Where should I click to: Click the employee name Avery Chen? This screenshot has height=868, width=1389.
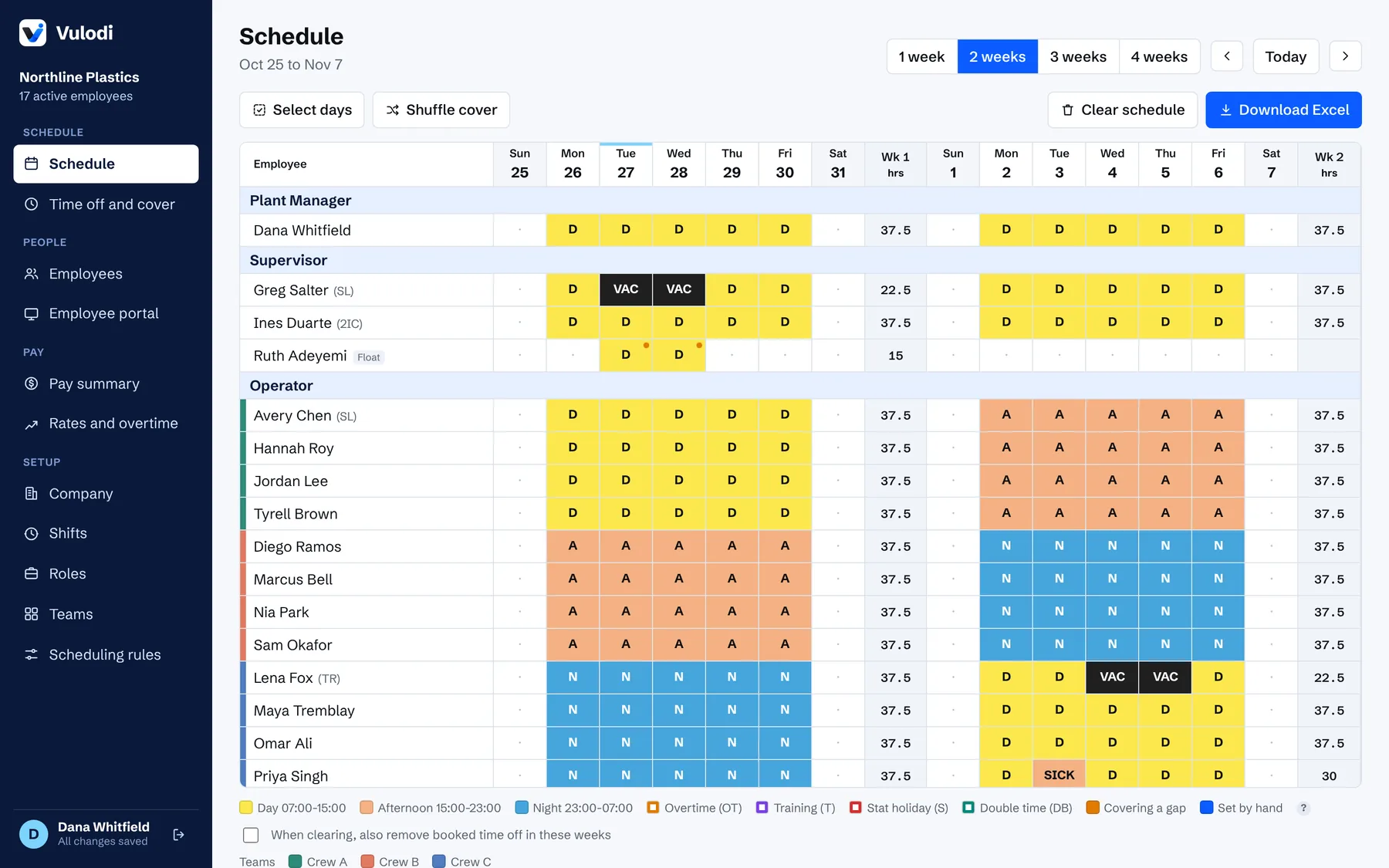coord(292,415)
